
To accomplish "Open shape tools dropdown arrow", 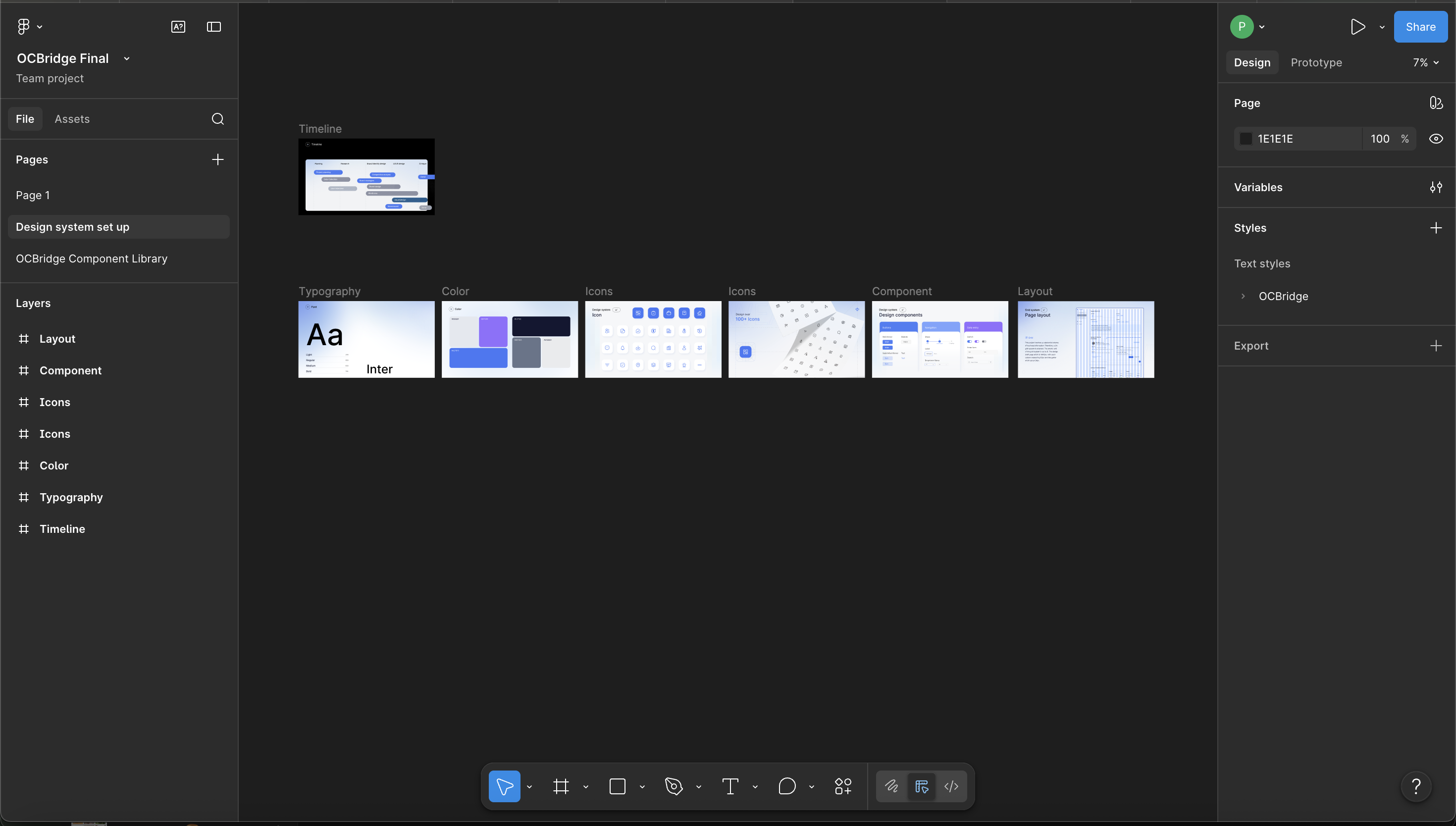I will (x=642, y=786).
